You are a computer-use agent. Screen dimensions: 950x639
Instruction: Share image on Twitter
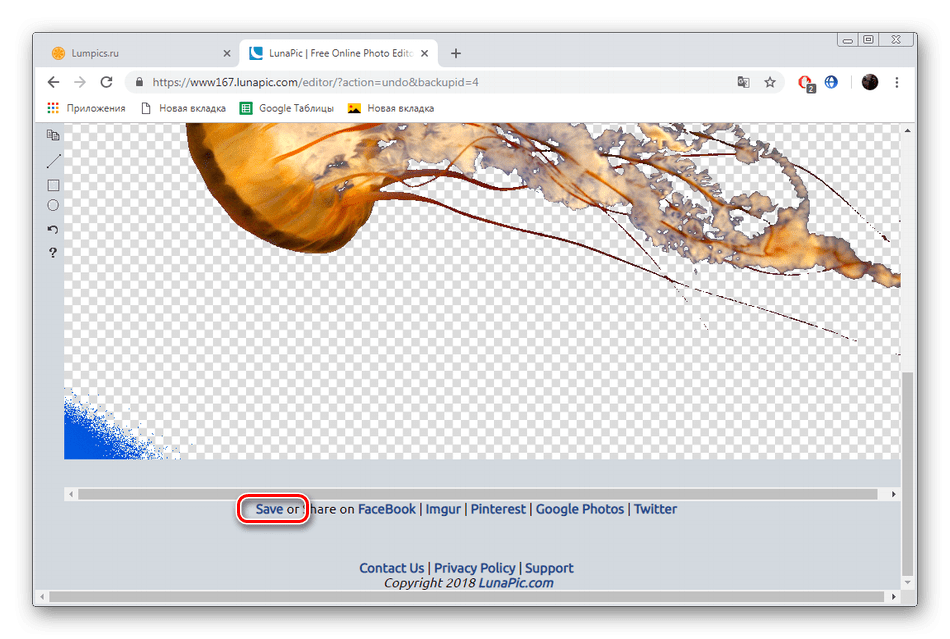pos(655,509)
